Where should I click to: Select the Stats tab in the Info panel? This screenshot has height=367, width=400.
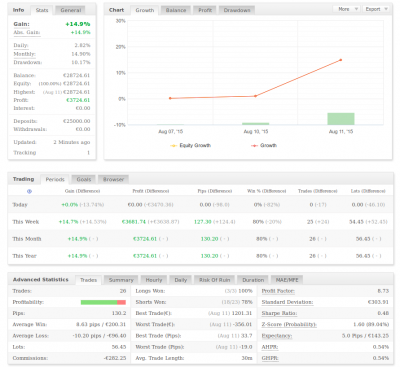[x=42, y=10]
